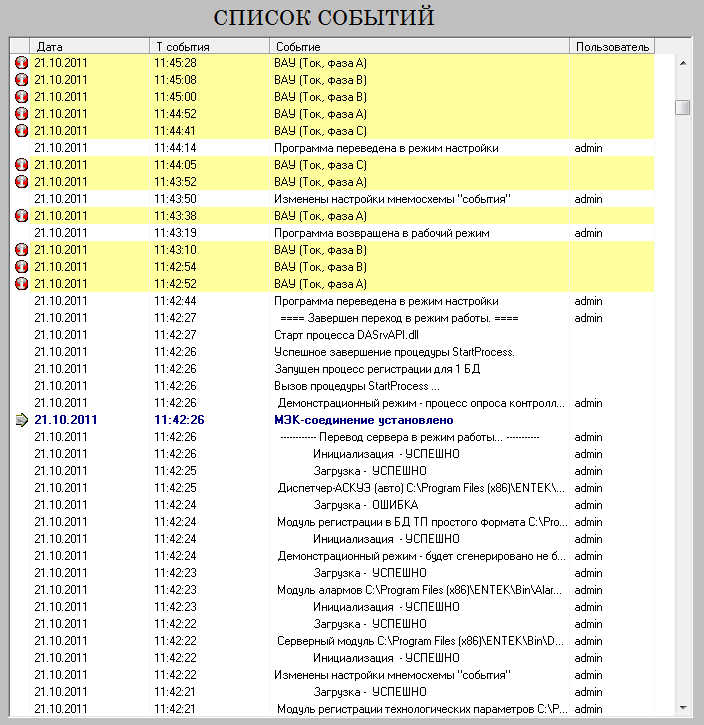The width and height of the screenshot is (704, 725).
Task: Click alarm icon on the 11:43:38 row
Action: [21, 215]
